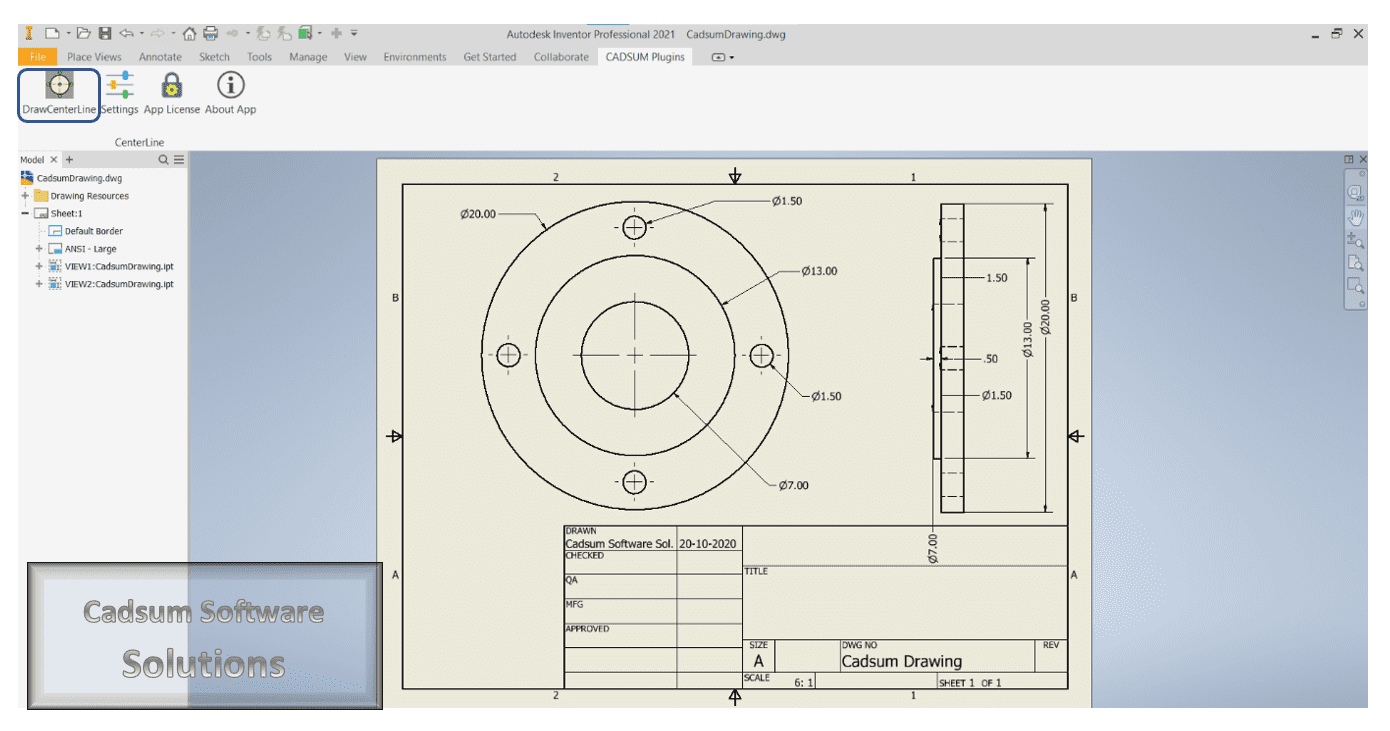Open the Undo dropdown arrow

point(141,33)
